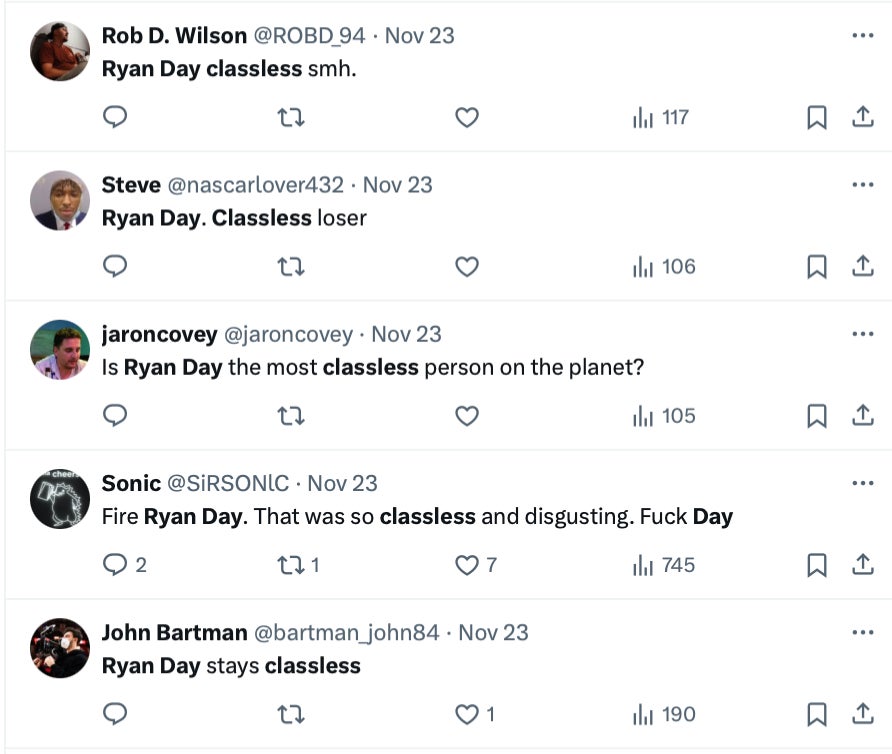Viewport: 892px width, 754px height.
Task: Share John Bartman's tweet
Action: [862, 714]
